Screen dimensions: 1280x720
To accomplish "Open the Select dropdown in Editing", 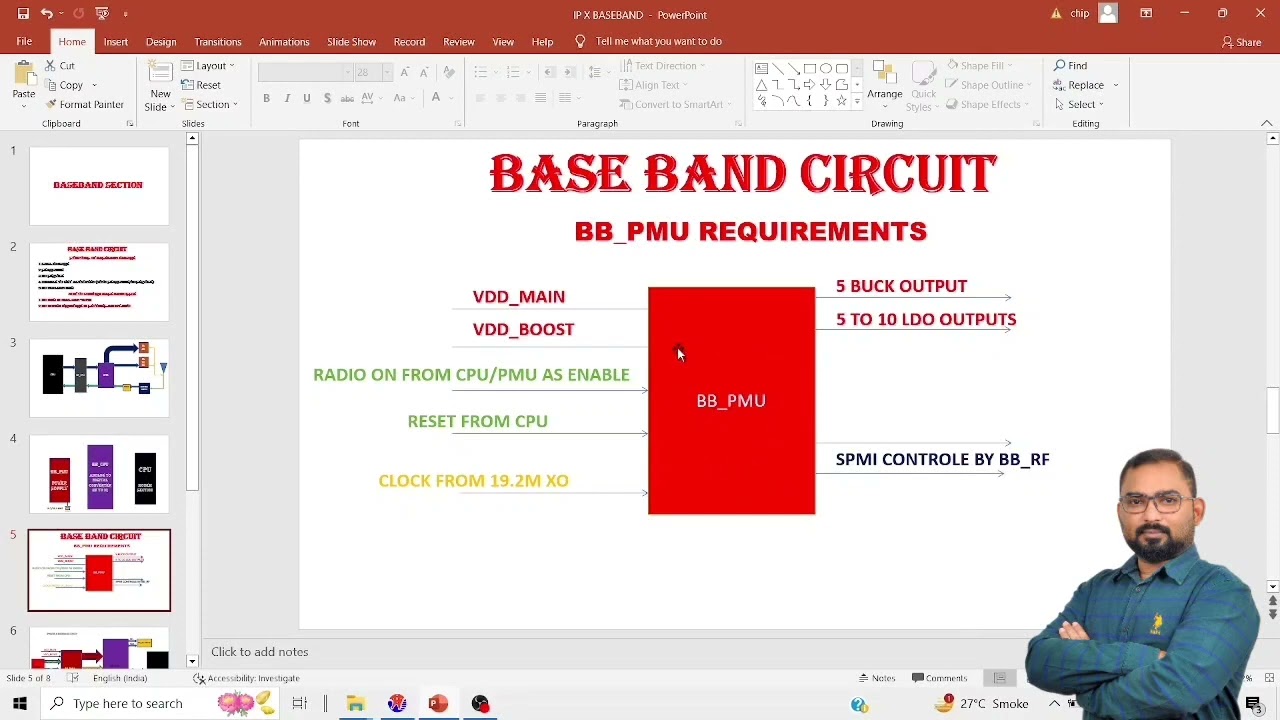I will [1078, 104].
